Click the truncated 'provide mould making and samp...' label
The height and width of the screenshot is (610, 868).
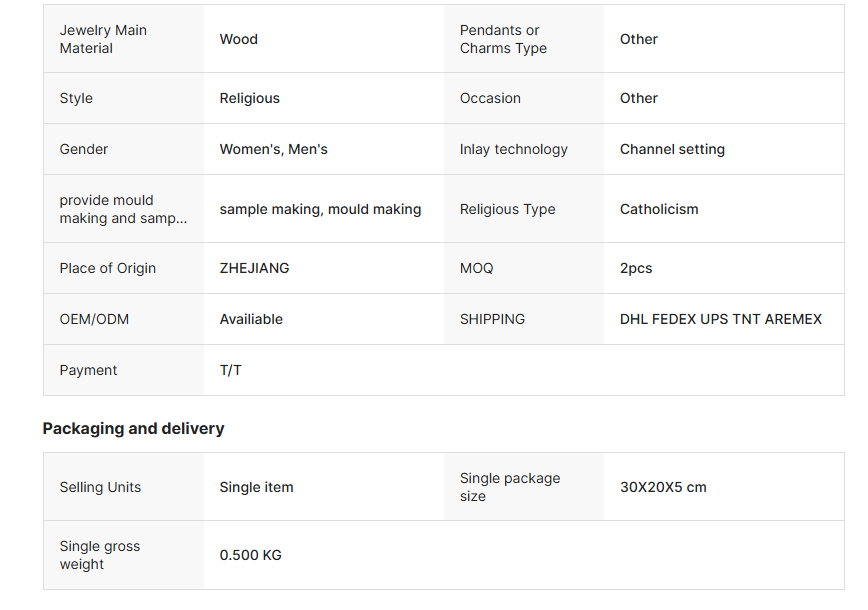click(123, 209)
